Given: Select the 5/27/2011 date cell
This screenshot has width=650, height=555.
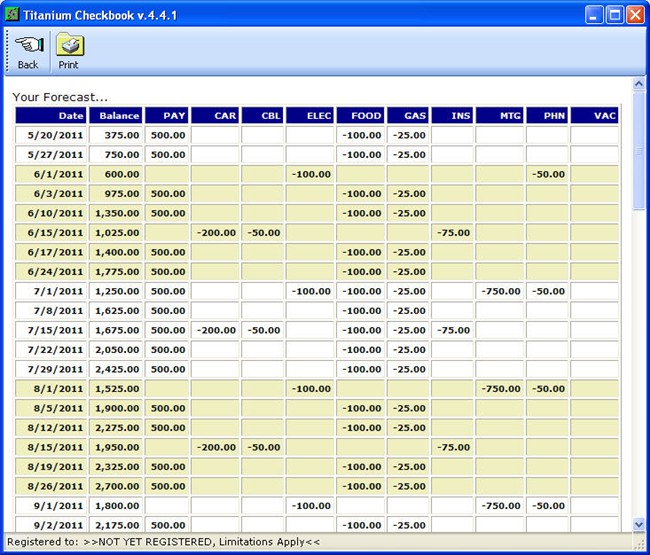Looking at the screenshot, I should point(51,155).
